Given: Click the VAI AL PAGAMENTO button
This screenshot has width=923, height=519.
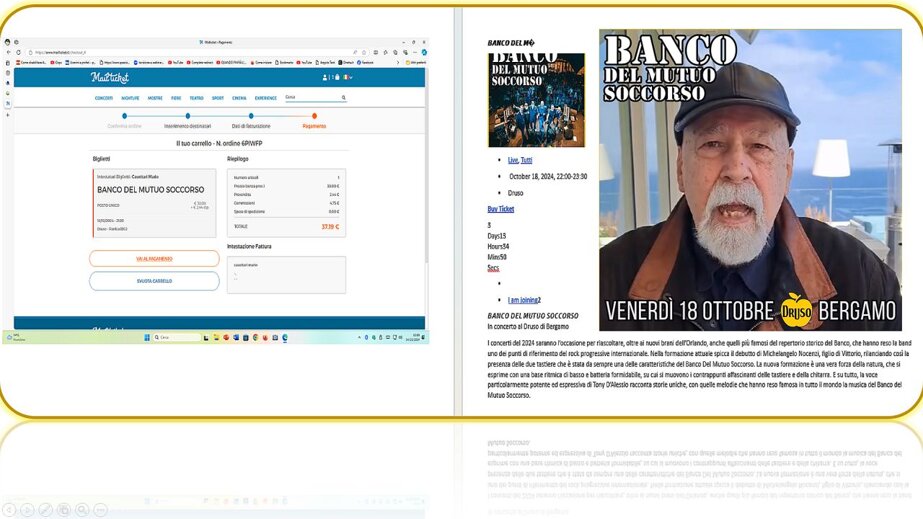Looking at the screenshot, I should pyautogui.click(x=154, y=258).
